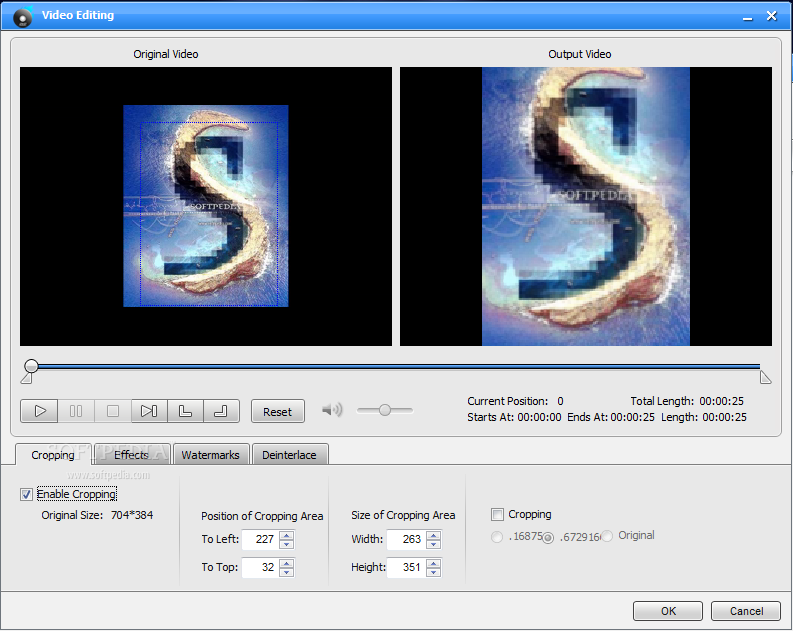The width and height of the screenshot is (793, 631).
Task: Click the Cancel button
Action: tap(746, 611)
